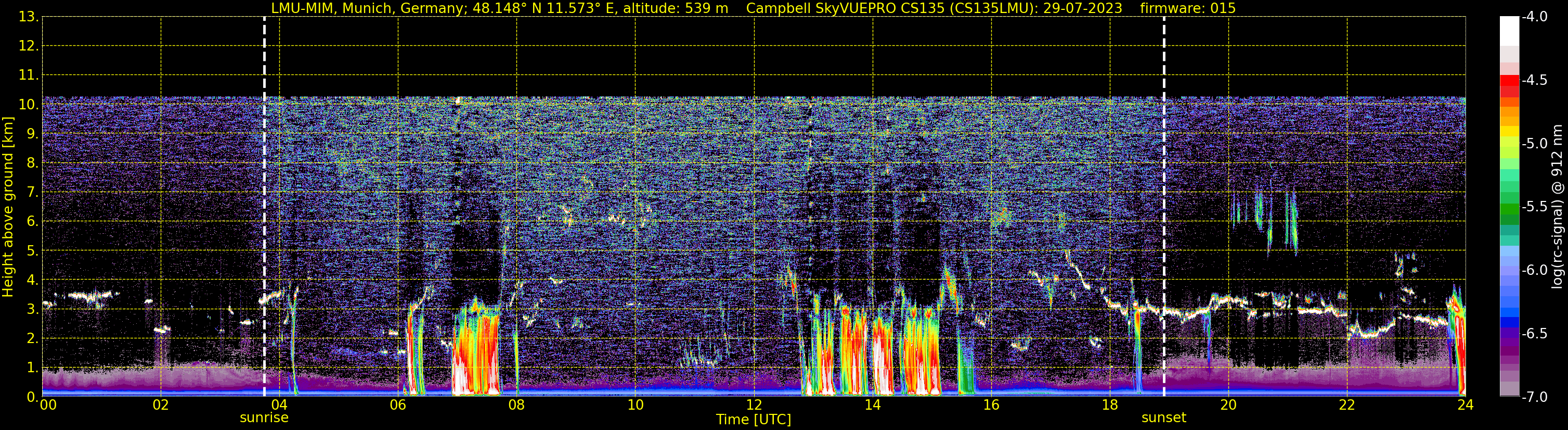Viewport: 1568px width, 430px height.
Task: Click the 'altitude: 539 m' text
Action: pyautogui.click(x=676, y=8)
